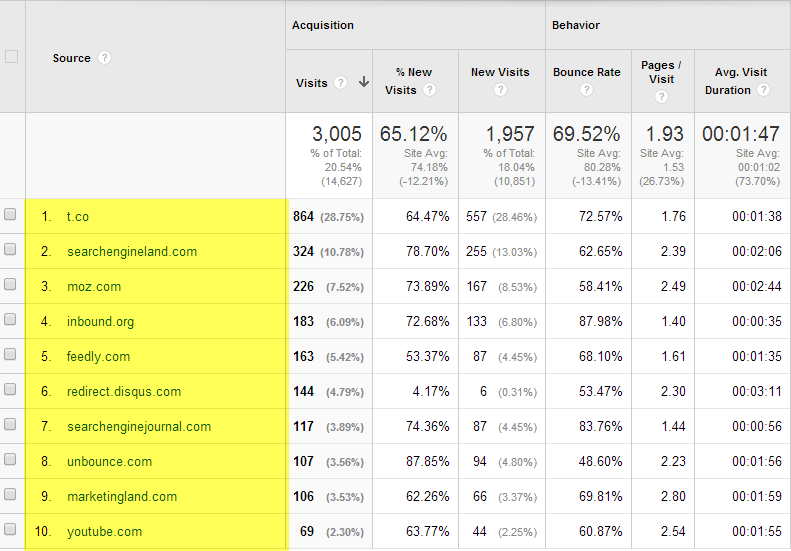The height and width of the screenshot is (551, 791).
Task: Sort by the % New Visits header
Action: [x=408, y=81]
